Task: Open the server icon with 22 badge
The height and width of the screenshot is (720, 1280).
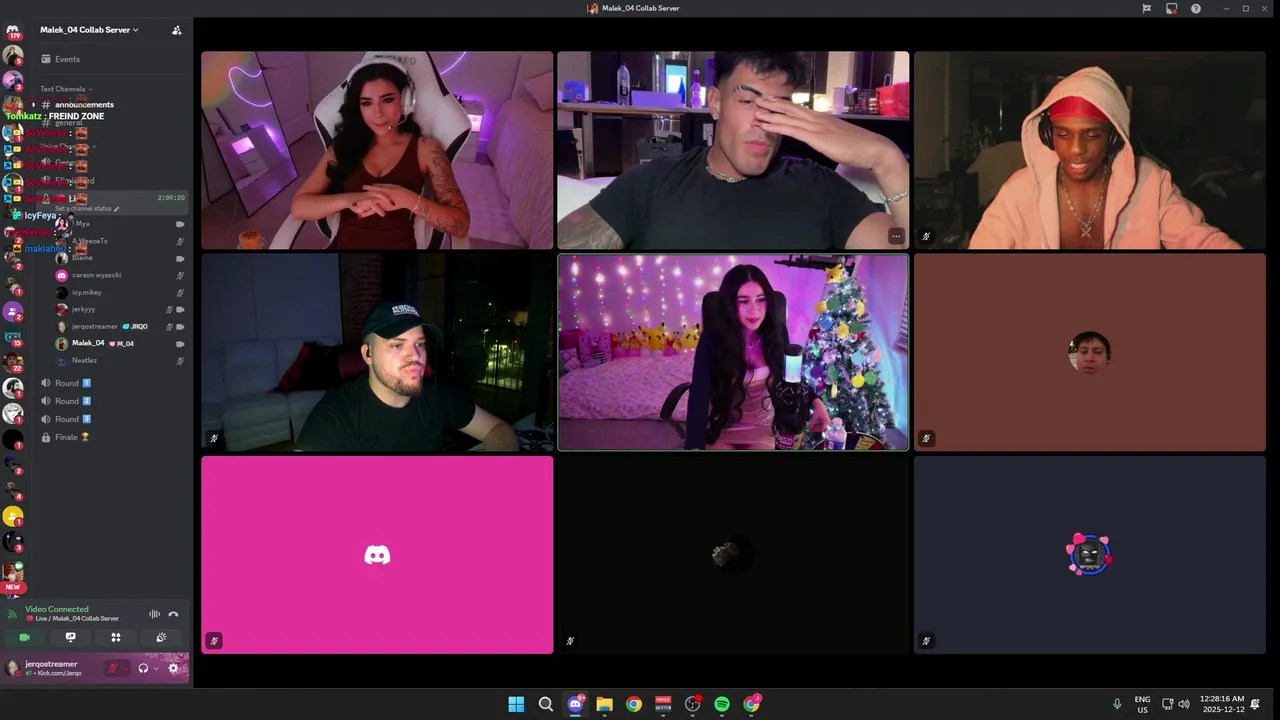Action: tap(13, 362)
